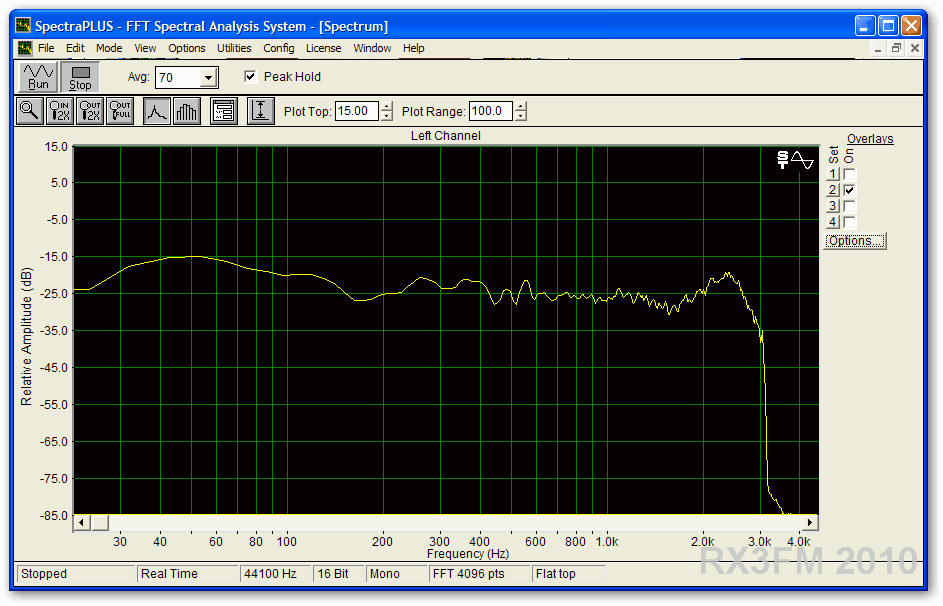Click the overlay Options... button
Screen dimensions: 943x606
click(x=855, y=241)
